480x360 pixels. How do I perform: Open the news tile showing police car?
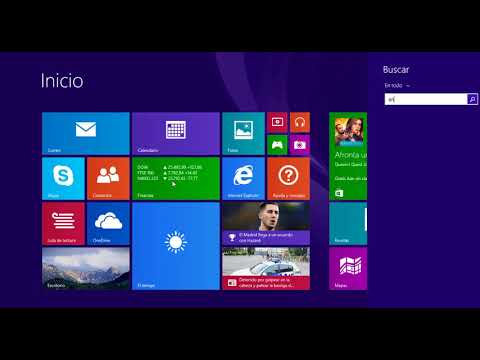(x=266, y=269)
